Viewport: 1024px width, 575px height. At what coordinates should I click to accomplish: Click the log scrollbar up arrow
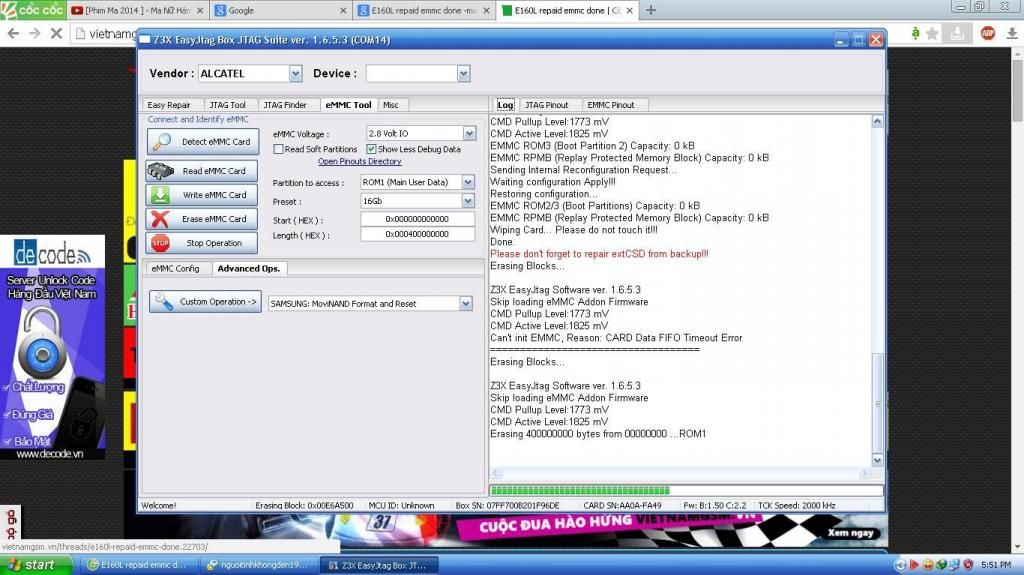(877, 121)
